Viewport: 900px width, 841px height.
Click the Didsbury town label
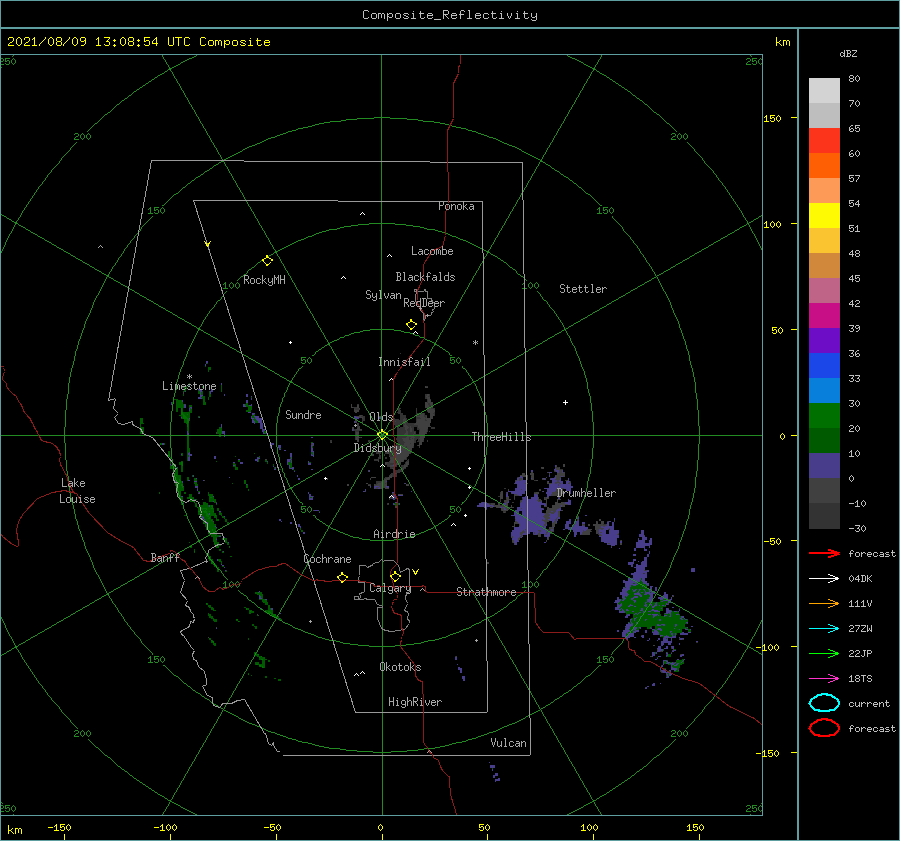pos(377,448)
